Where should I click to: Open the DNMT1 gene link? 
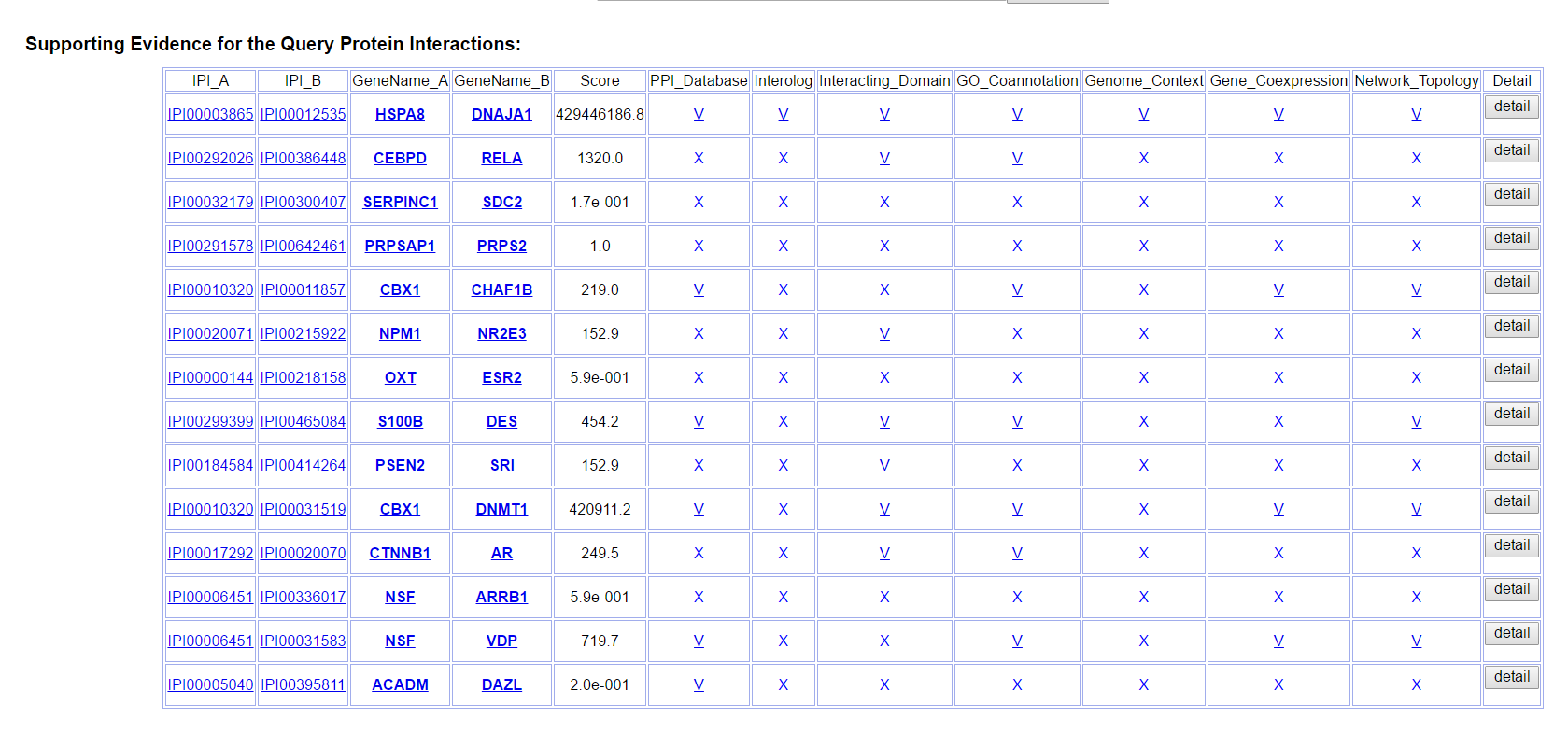pyautogui.click(x=501, y=509)
